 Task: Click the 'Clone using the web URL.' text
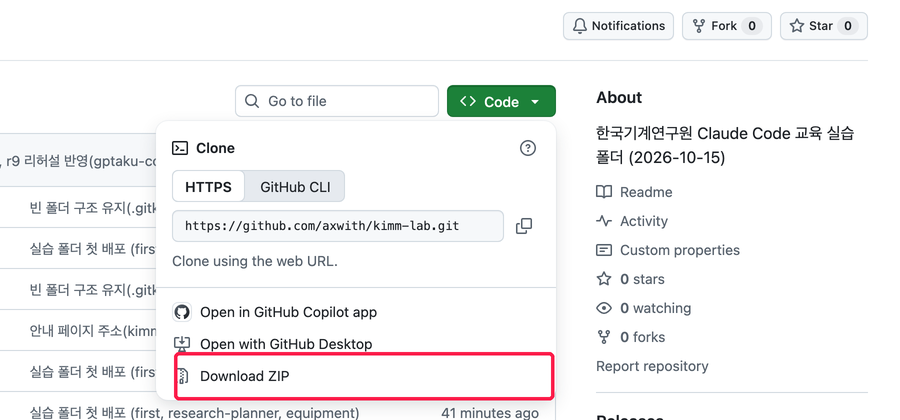(255, 261)
